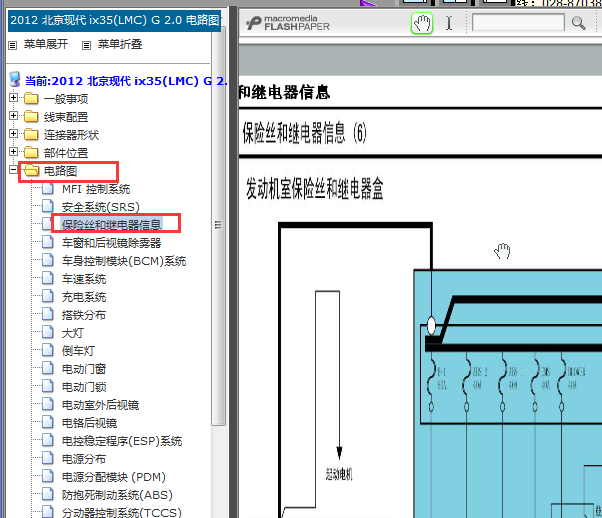The height and width of the screenshot is (518, 602).
Task: Click the page icon beside 大灯
Action: (x=48, y=333)
